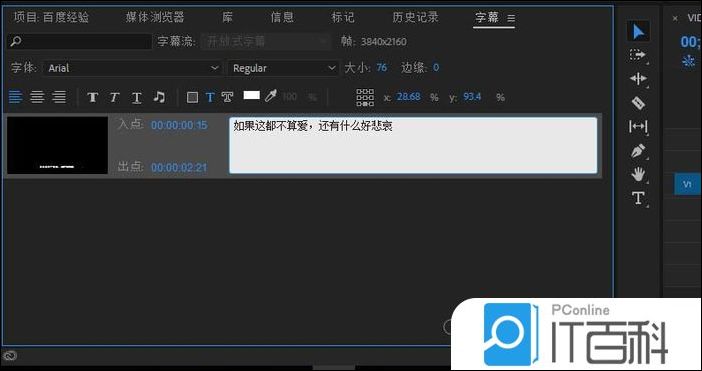Toggle italic caption text
This screenshot has height=371, width=702.
pyautogui.click(x=114, y=97)
